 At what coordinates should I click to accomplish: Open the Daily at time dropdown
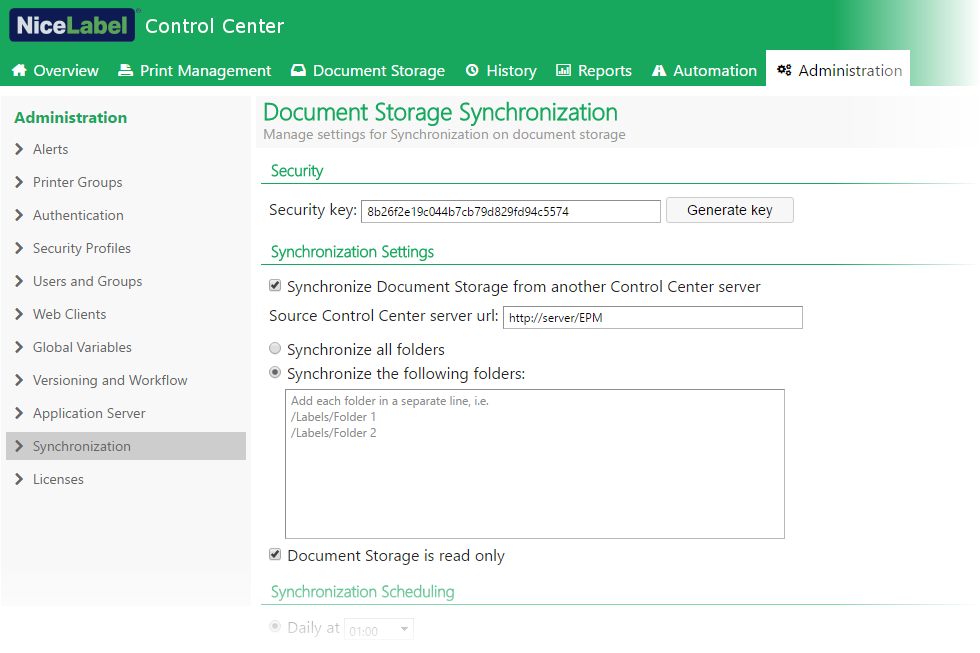[379, 629]
